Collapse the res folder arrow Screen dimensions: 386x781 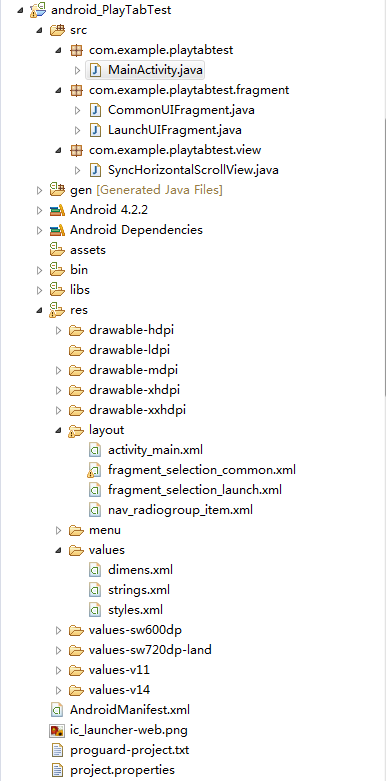[x=39, y=310]
